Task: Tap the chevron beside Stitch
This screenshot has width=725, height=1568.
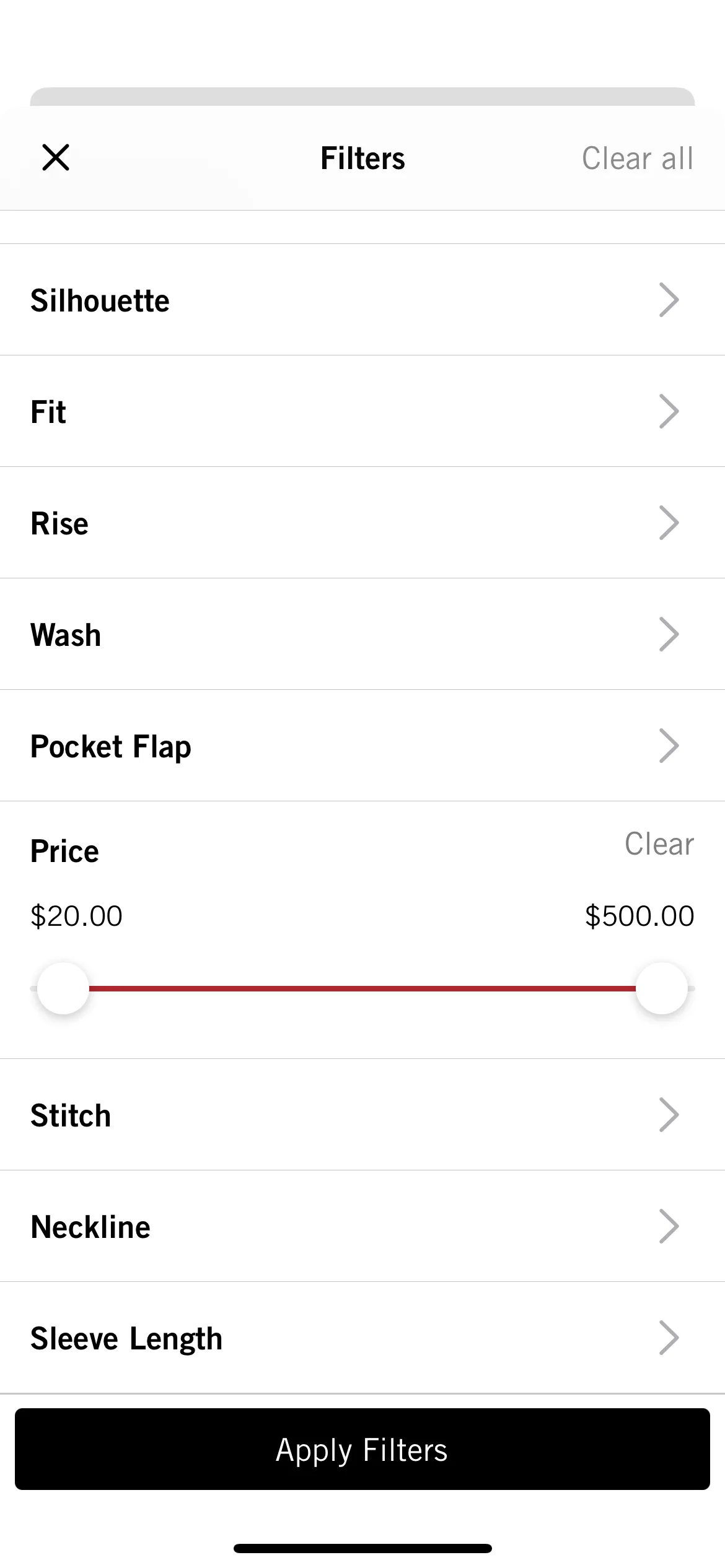Action: (669, 1115)
